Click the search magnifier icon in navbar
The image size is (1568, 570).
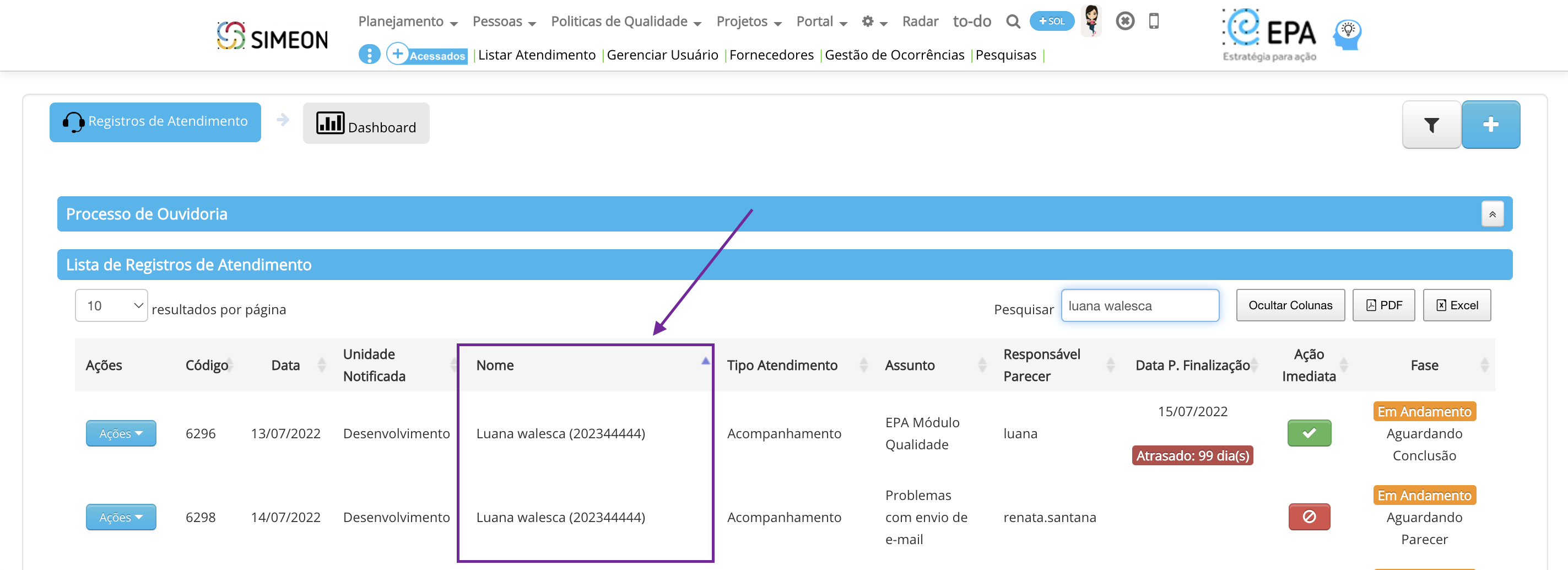1013,22
